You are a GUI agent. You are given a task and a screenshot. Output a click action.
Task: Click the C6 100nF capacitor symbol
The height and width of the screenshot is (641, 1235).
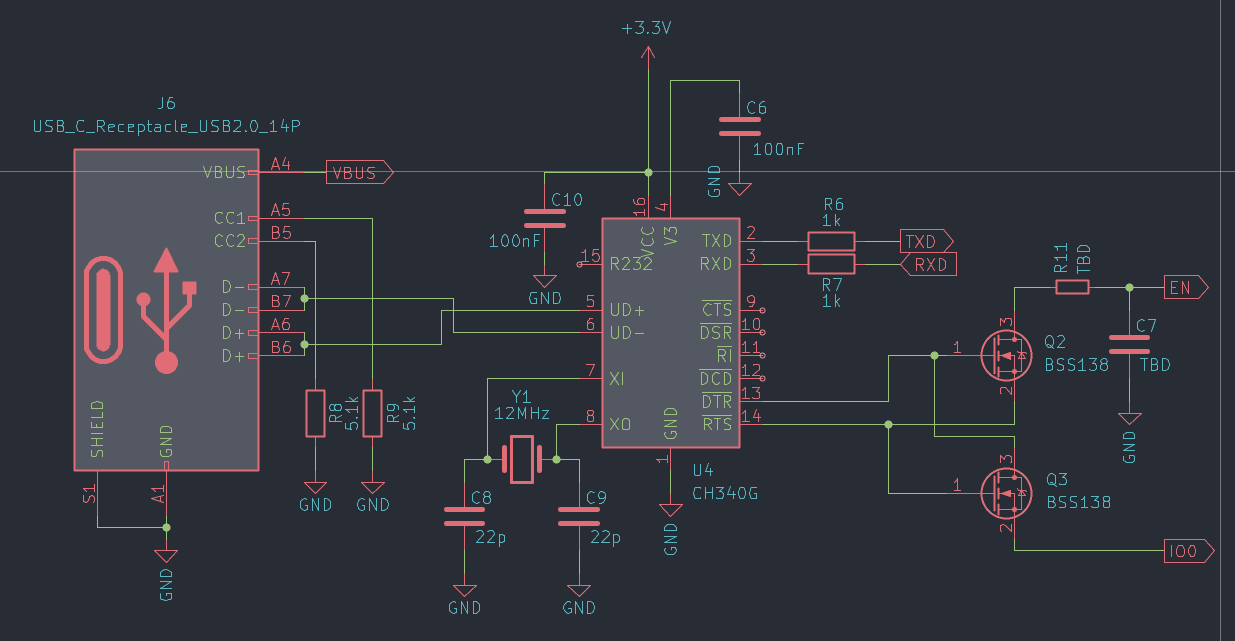click(740, 127)
